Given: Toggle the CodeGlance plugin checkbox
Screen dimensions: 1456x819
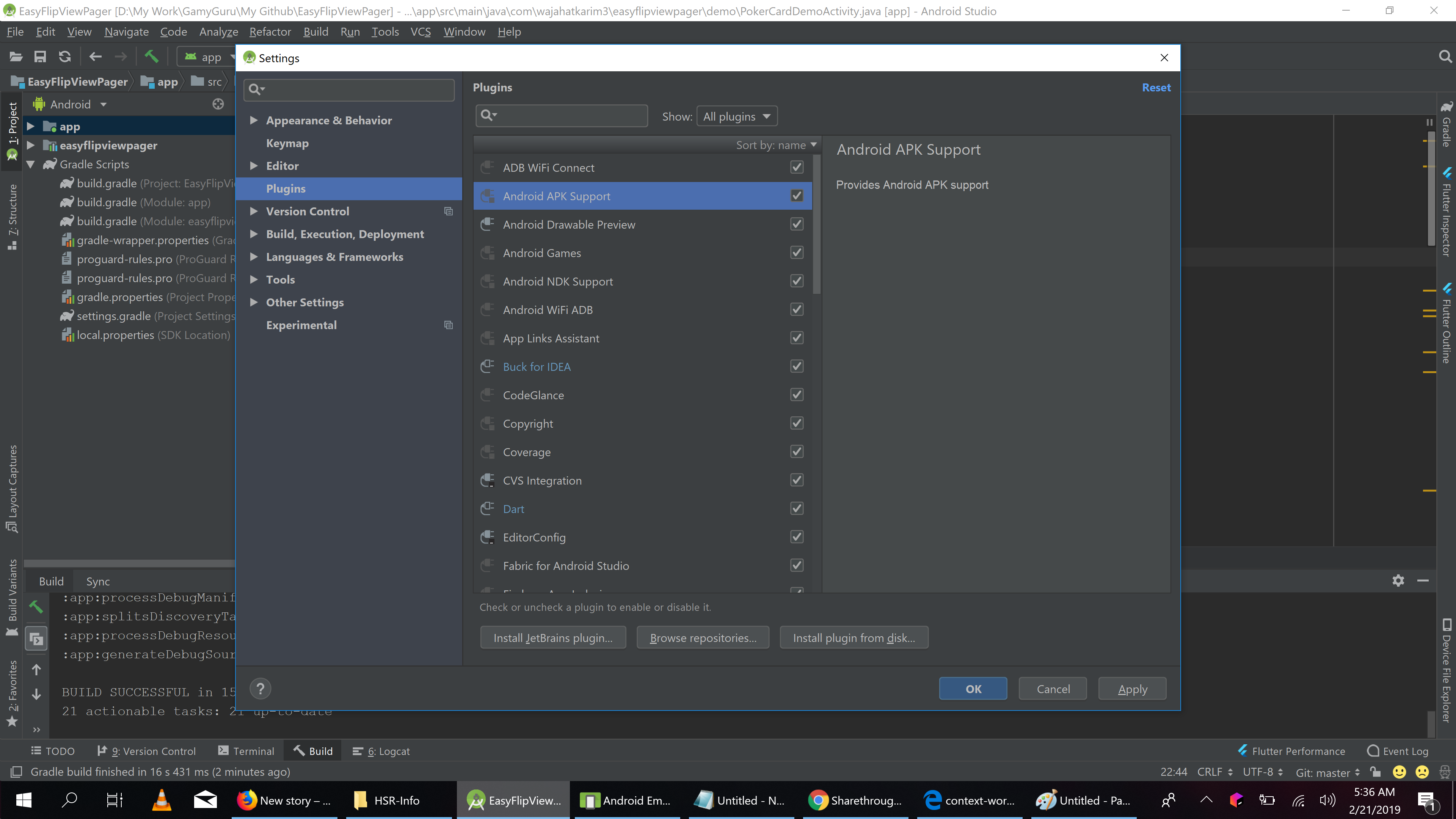Looking at the screenshot, I should click(x=796, y=394).
